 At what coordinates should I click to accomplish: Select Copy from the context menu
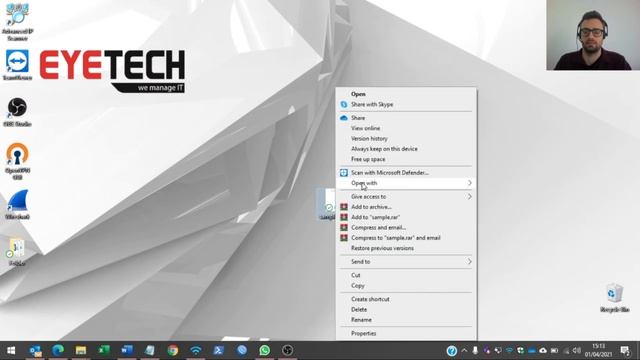pos(406,286)
